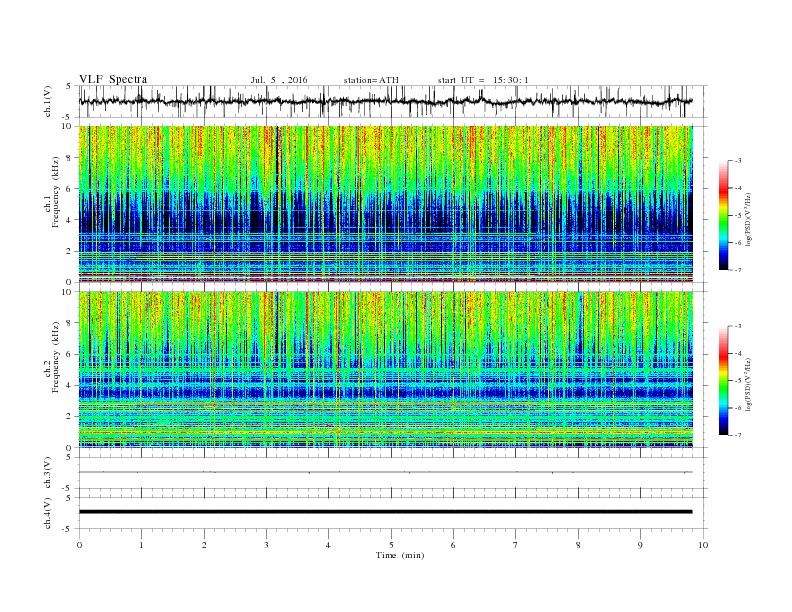Click the ch.1 spectrogram '4' kHz tick label
The height and width of the screenshot is (612, 792).
click(70, 220)
